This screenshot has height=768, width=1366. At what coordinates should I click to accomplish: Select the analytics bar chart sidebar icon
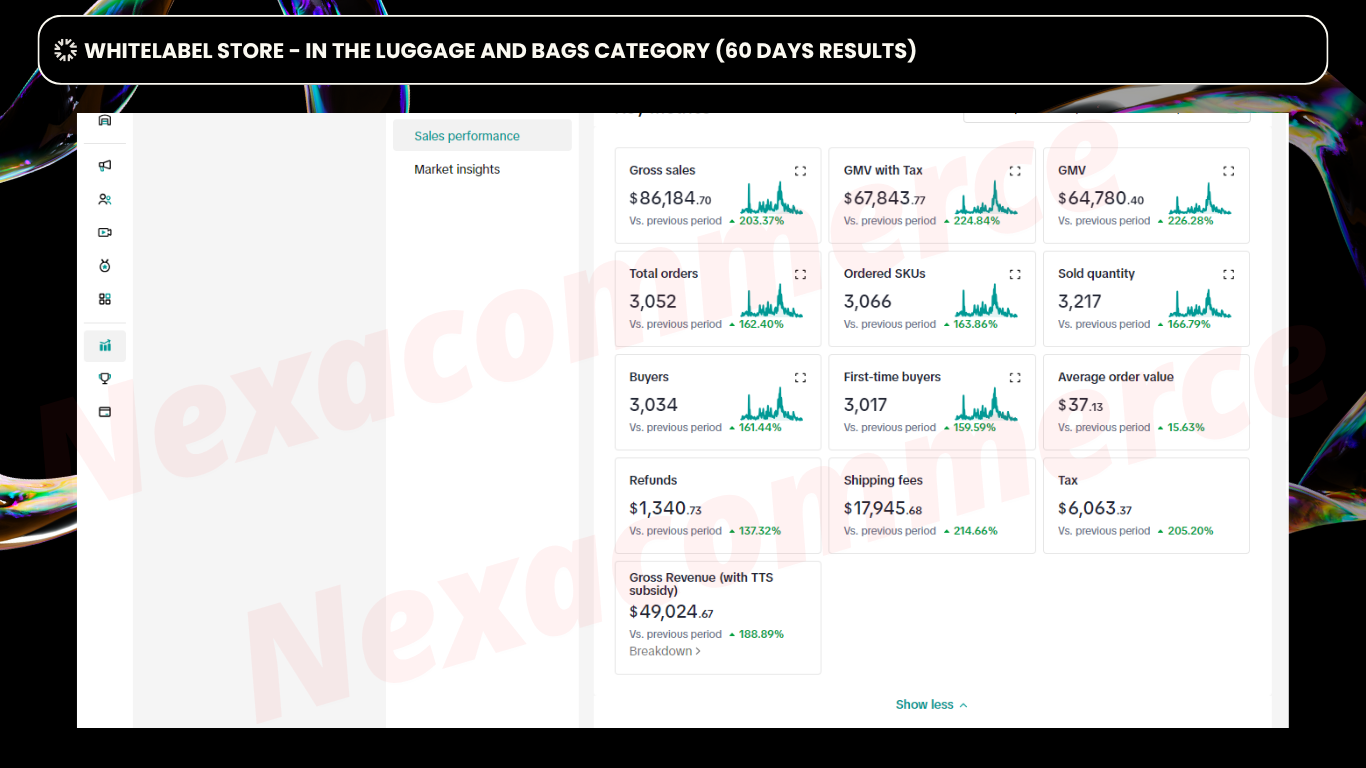point(105,346)
